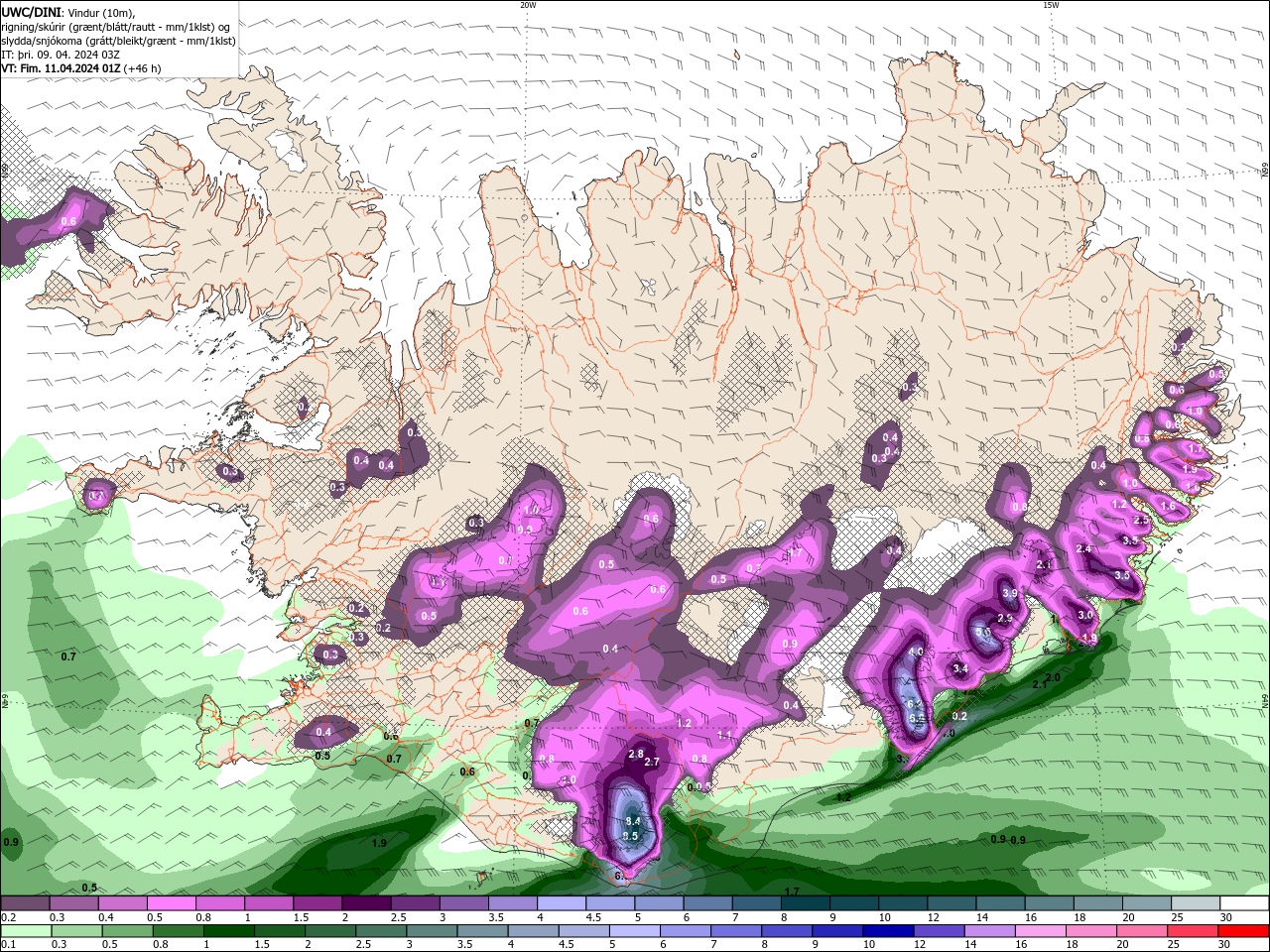Select the dark teal snow swatch labeled 8

coord(806,903)
